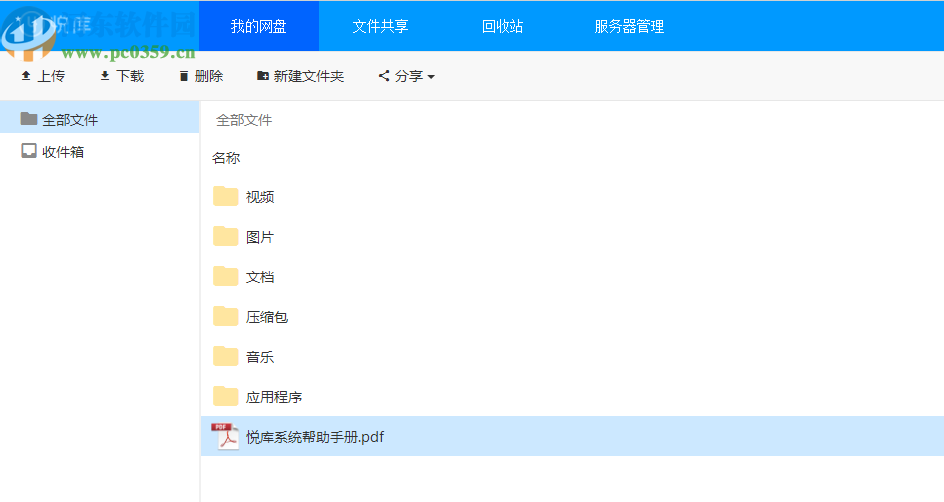
Task: Click the 上传 button label
Action: [x=51, y=76]
